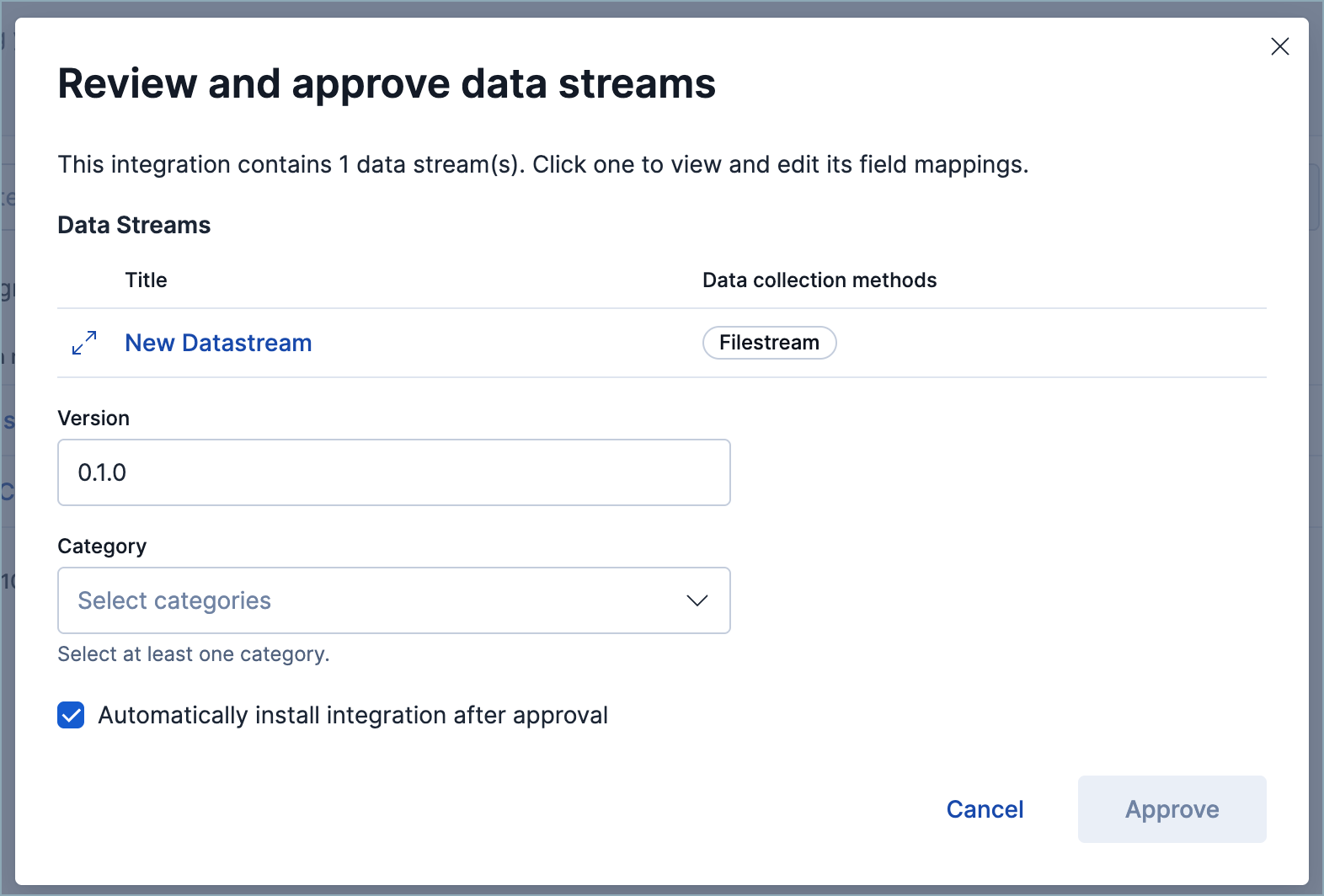1324x896 pixels.
Task: Open the New Datastream link
Action: click(218, 343)
